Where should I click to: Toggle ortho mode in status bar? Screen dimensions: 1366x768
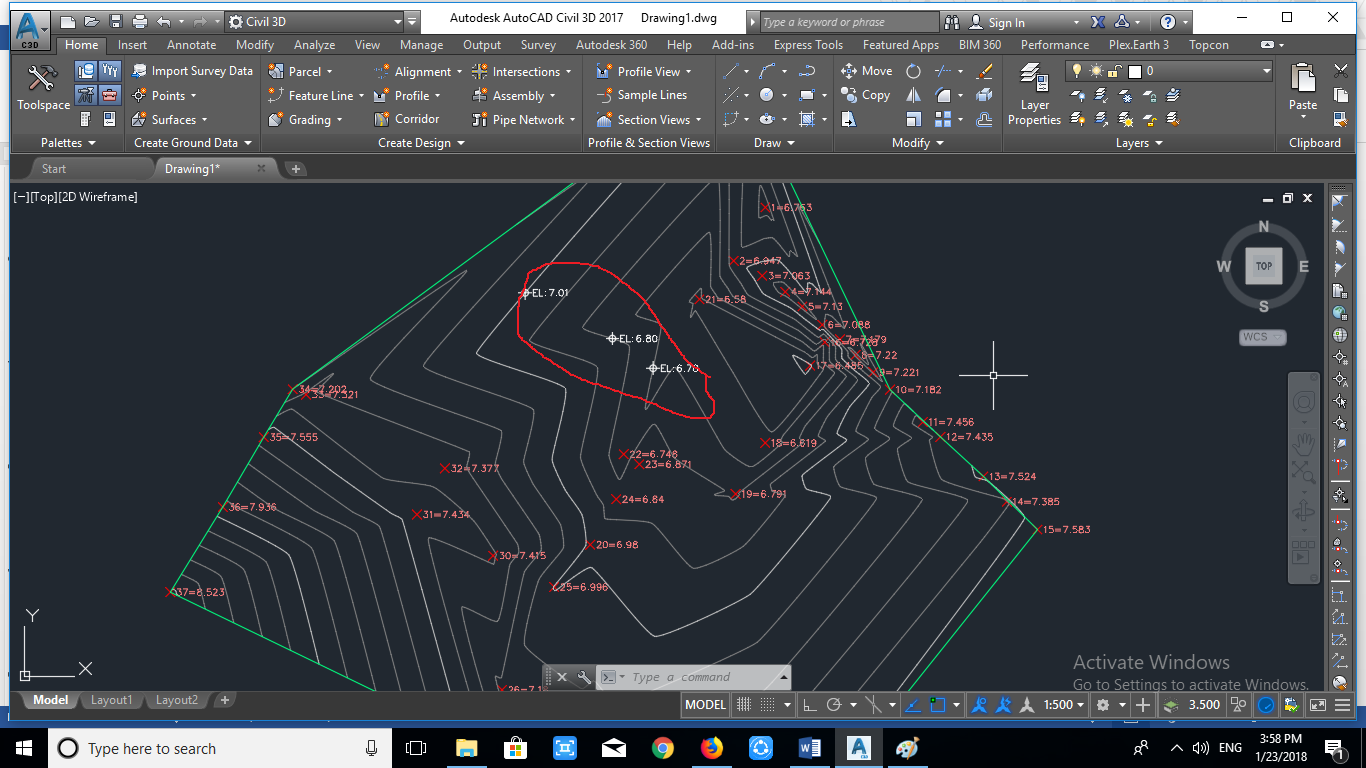(x=811, y=705)
